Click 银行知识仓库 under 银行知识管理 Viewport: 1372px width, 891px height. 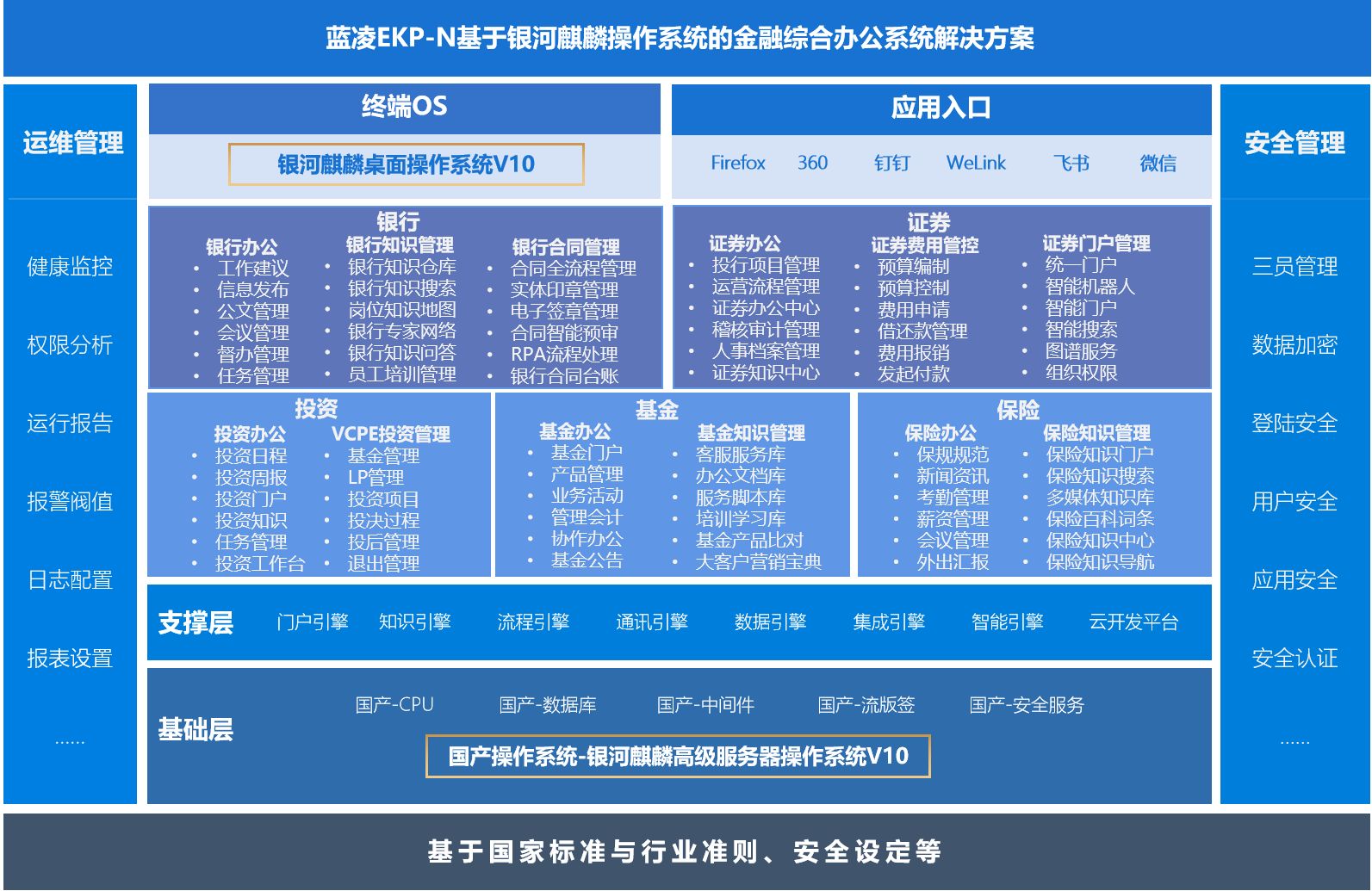pos(401,267)
